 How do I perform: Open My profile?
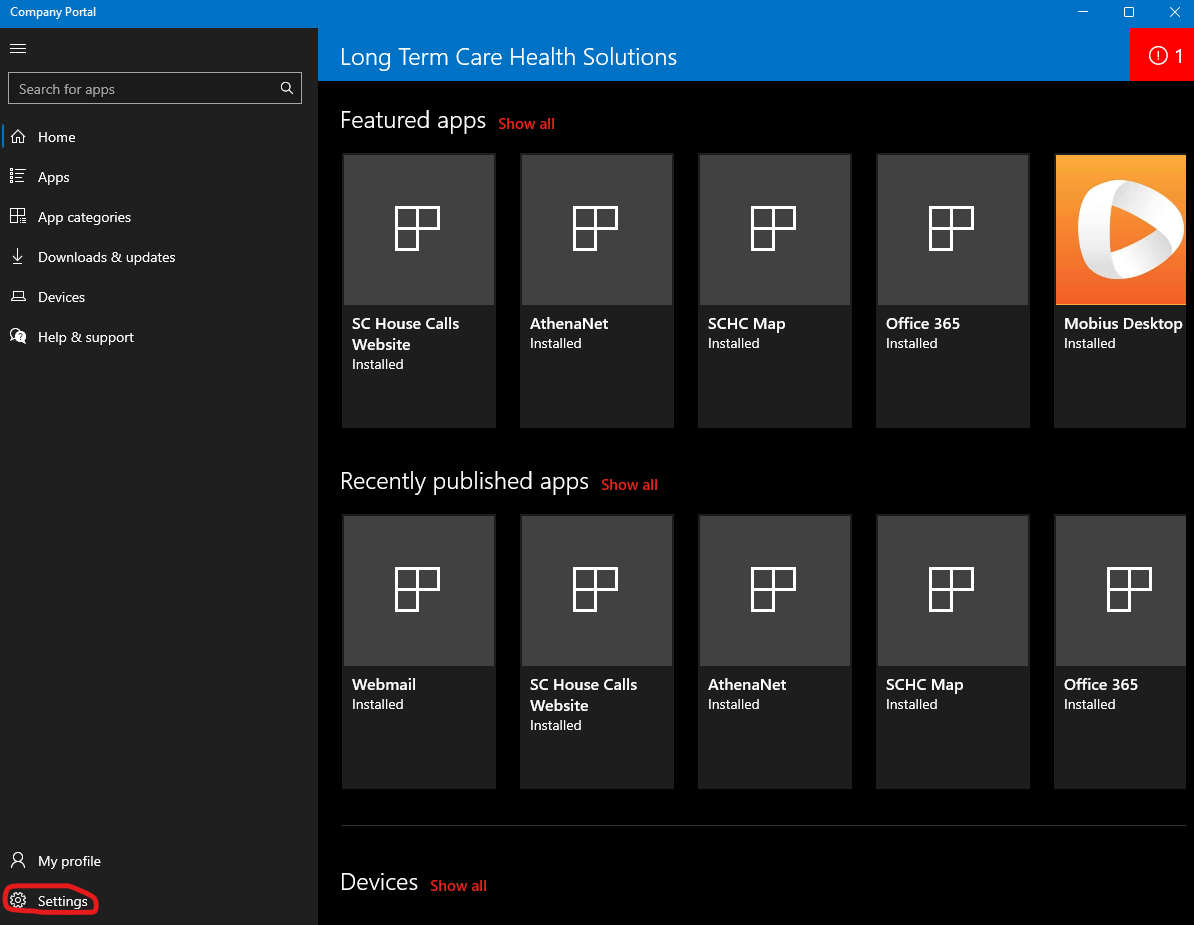(158, 861)
